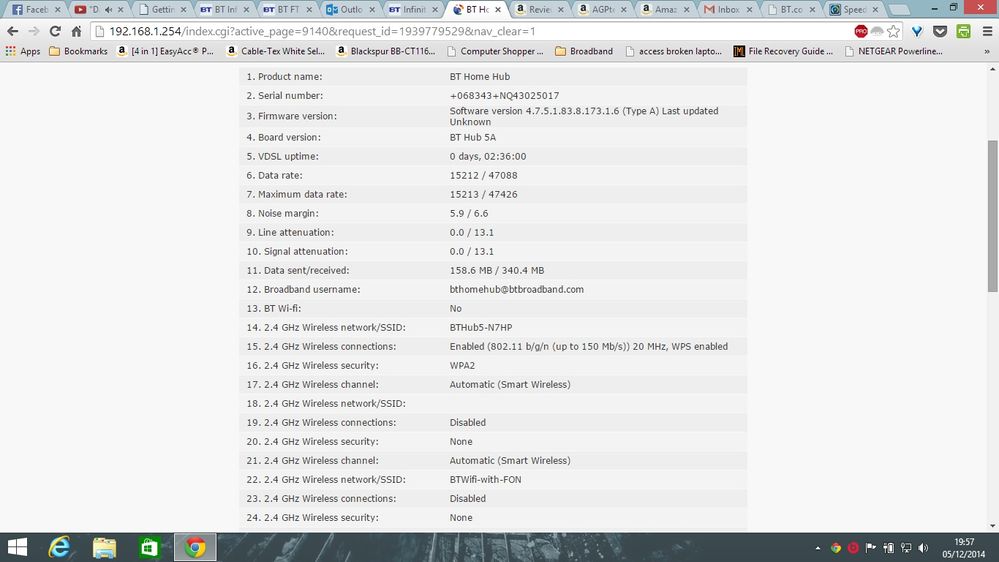Open the Bookmarks folder in bookmarks bar
Screen dimensions: 999x562
(x=78, y=51)
